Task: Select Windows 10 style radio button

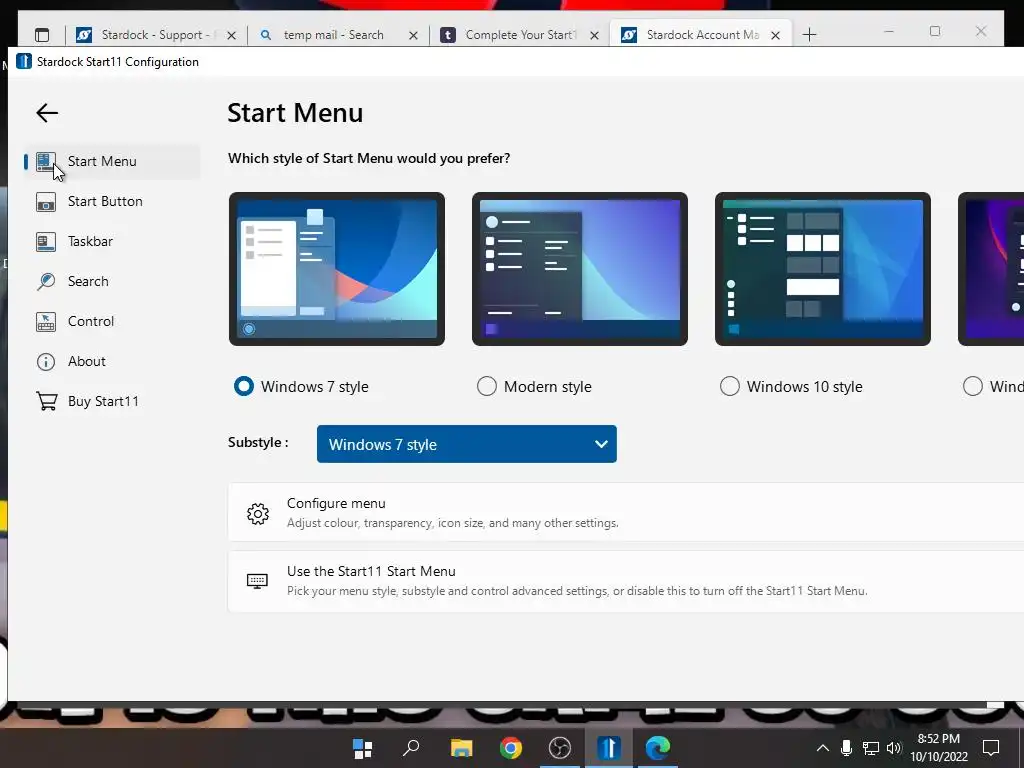Action: click(x=729, y=387)
